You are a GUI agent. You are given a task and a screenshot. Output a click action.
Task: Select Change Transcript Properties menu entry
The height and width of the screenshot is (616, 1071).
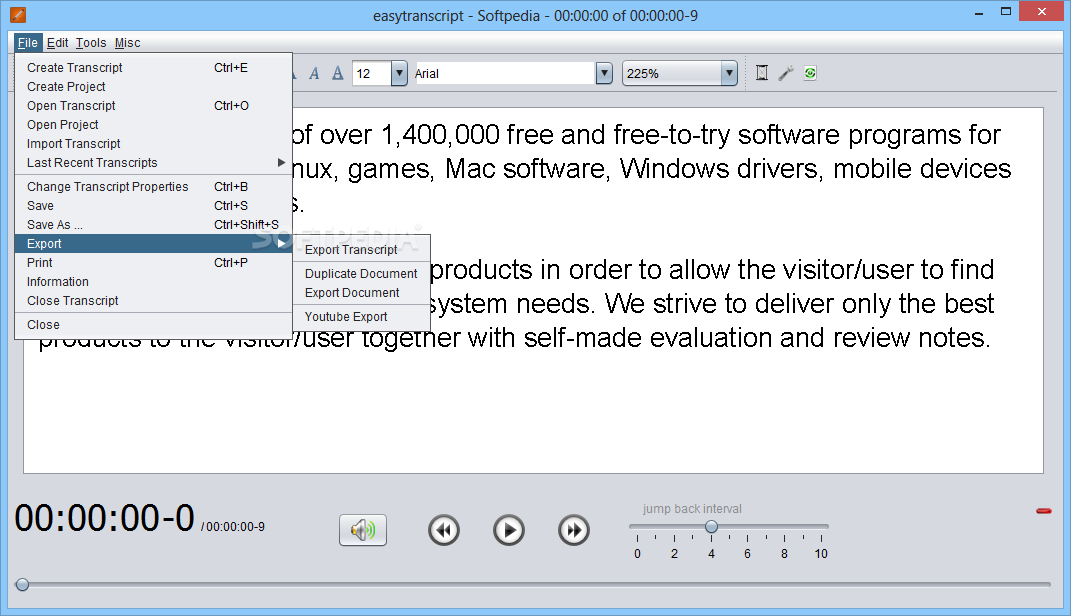click(153, 186)
